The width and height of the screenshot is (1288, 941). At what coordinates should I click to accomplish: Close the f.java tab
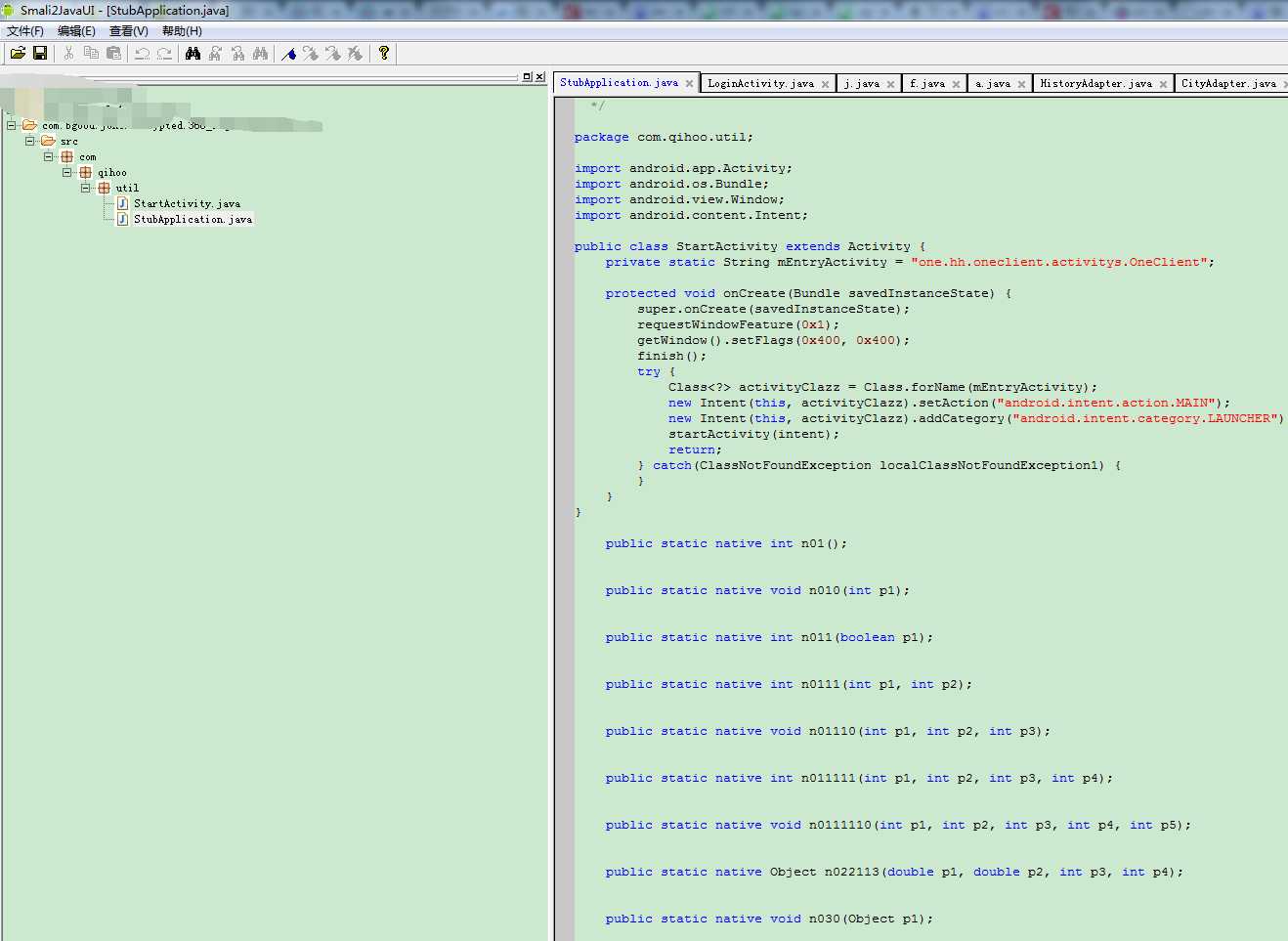(x=956, y=85)
